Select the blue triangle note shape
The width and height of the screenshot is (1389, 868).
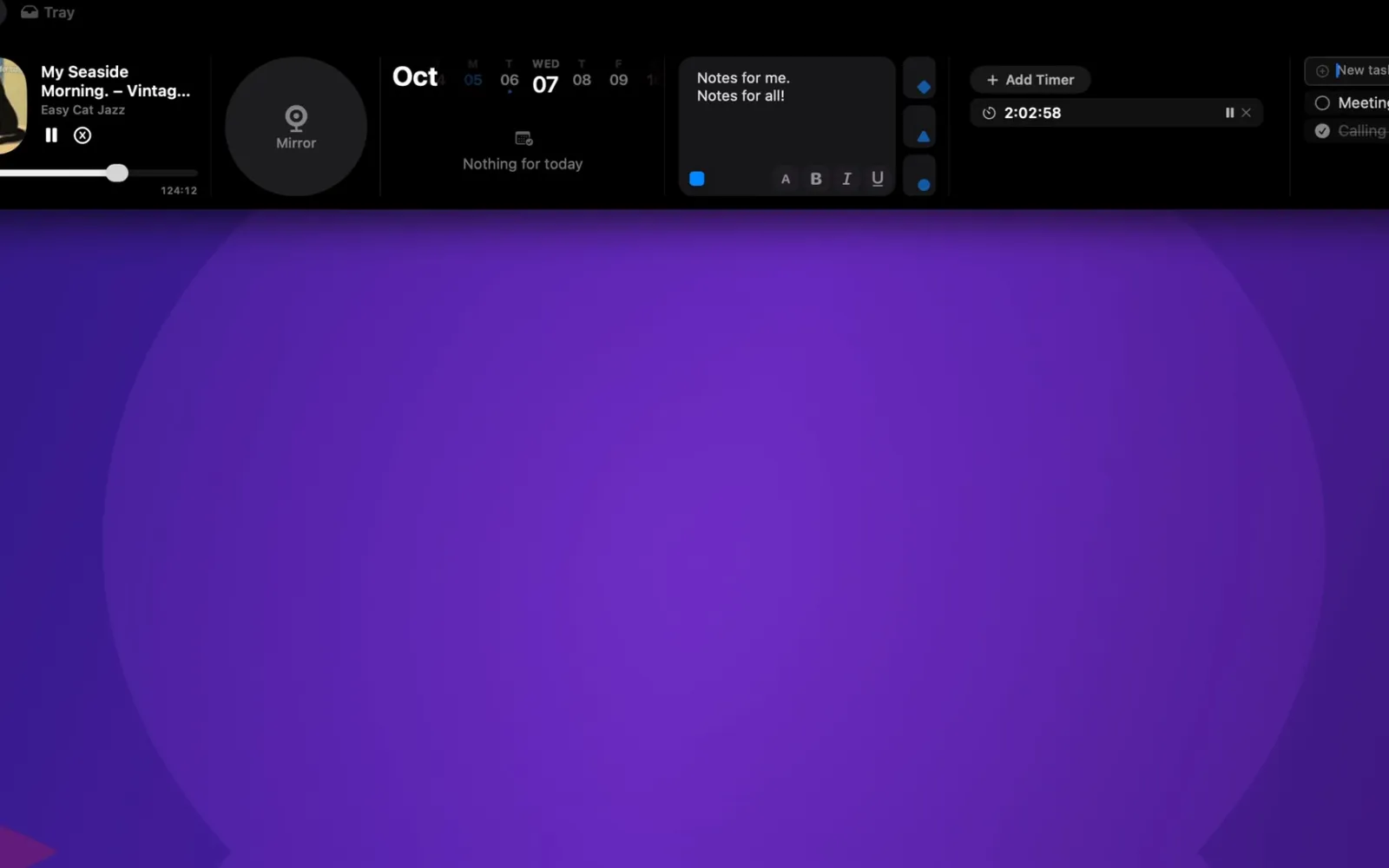pos(924,136)
